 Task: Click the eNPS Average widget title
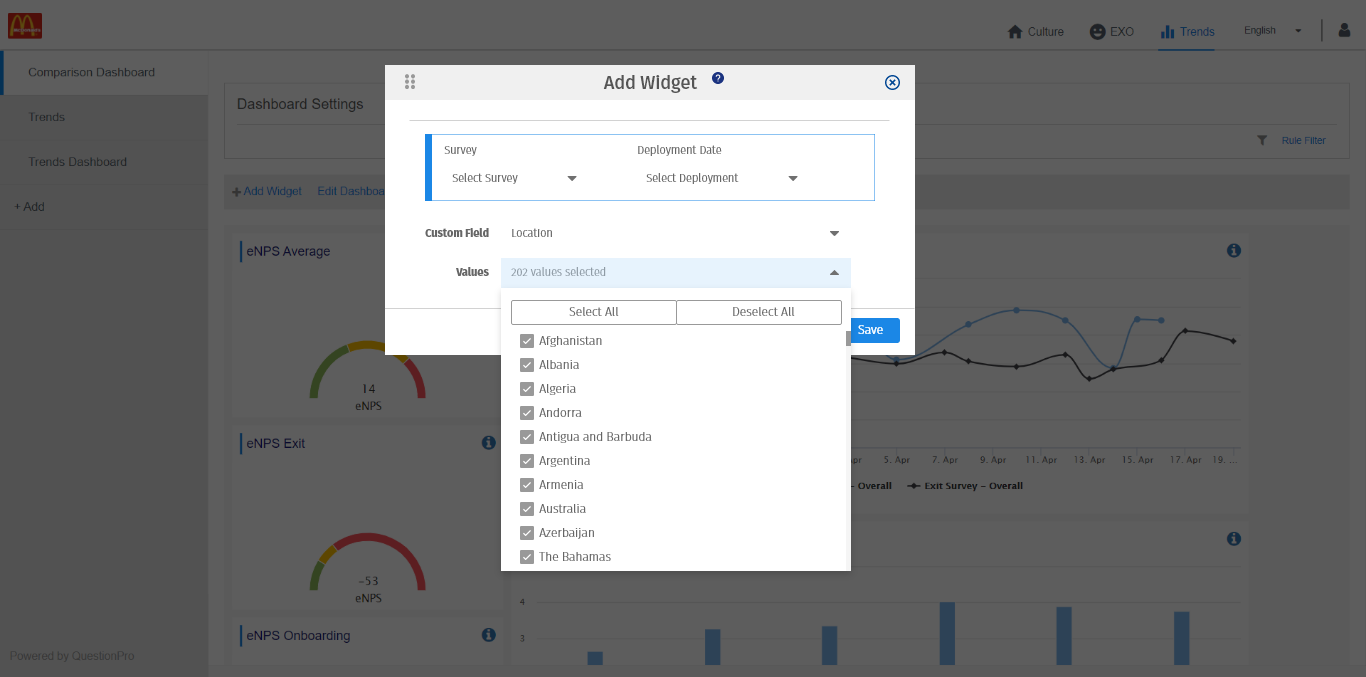pos(288,251)
